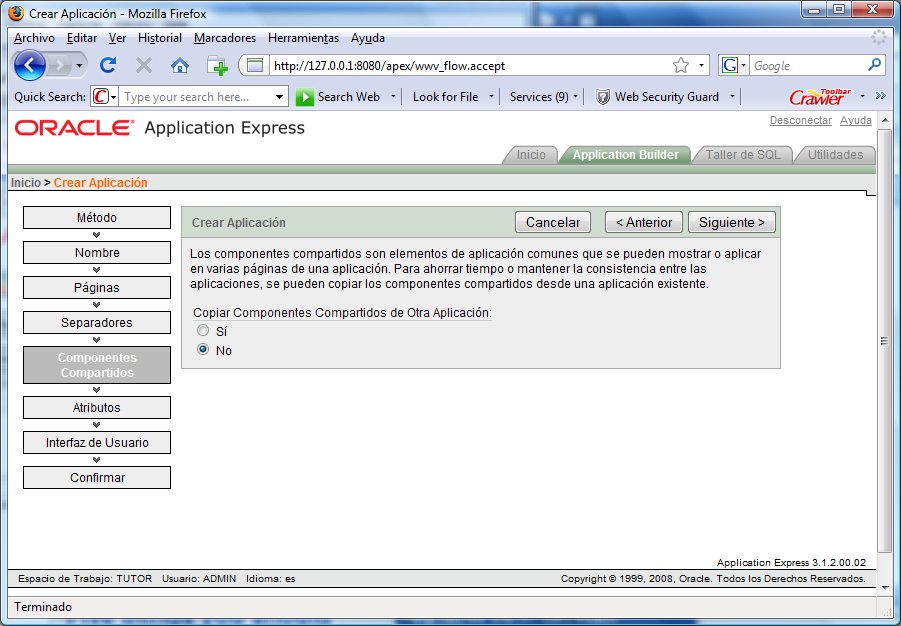Click the stop loading X icon
Viewport: 901px width, 626px height.
[x=144, y=66]
